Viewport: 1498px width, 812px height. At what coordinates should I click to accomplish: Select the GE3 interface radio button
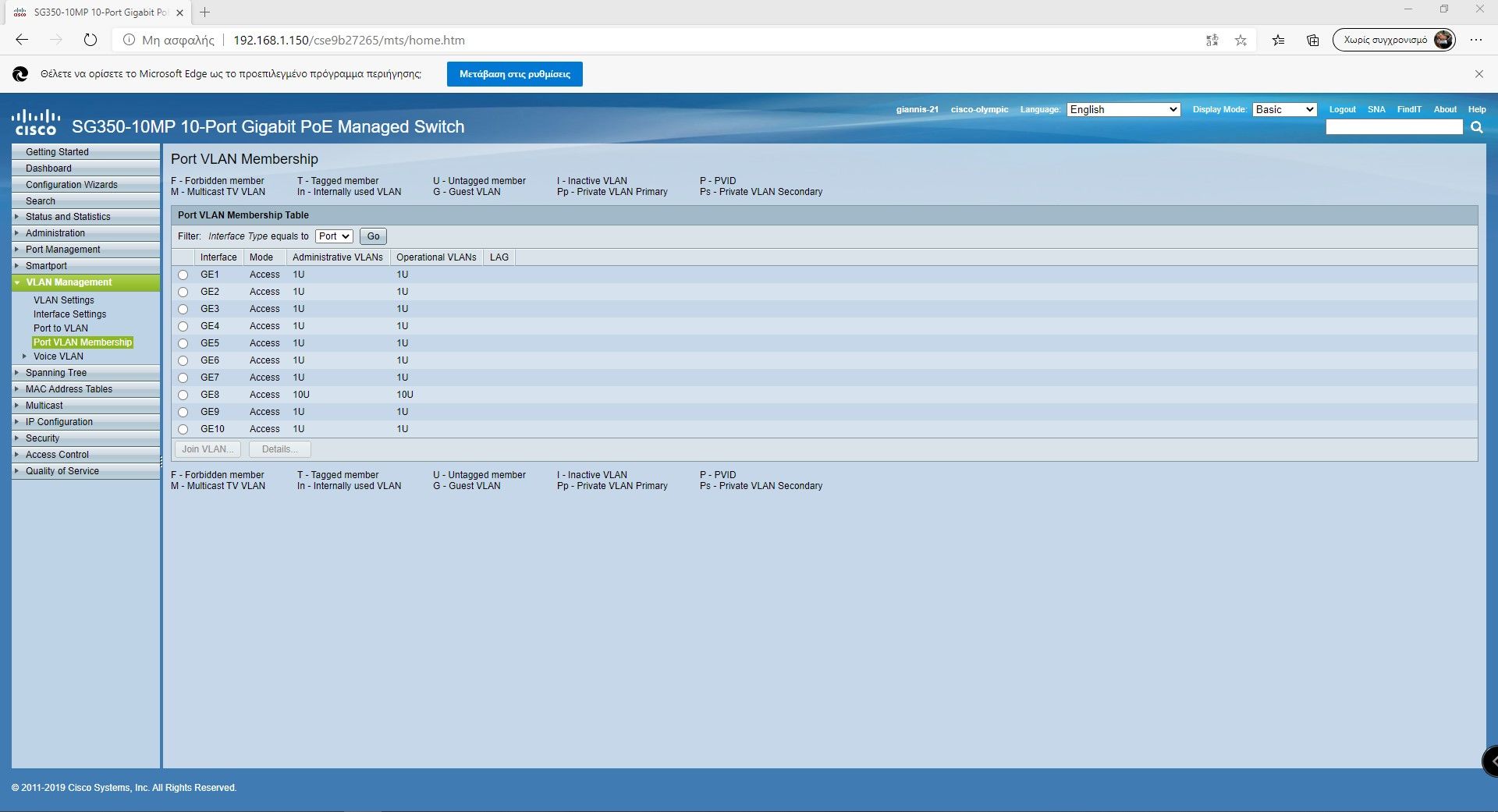(x=183, y=309)
